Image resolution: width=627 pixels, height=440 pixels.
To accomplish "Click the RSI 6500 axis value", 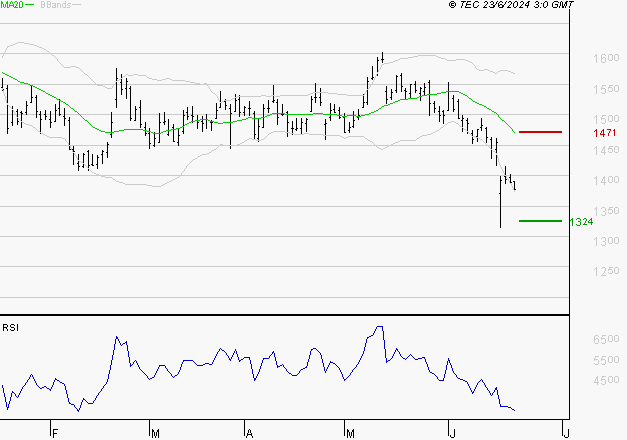I will click(606, 339).
